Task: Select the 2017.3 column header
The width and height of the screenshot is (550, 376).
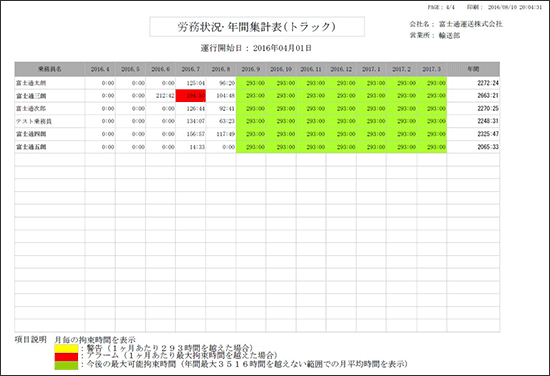Action: click(432, 69)
